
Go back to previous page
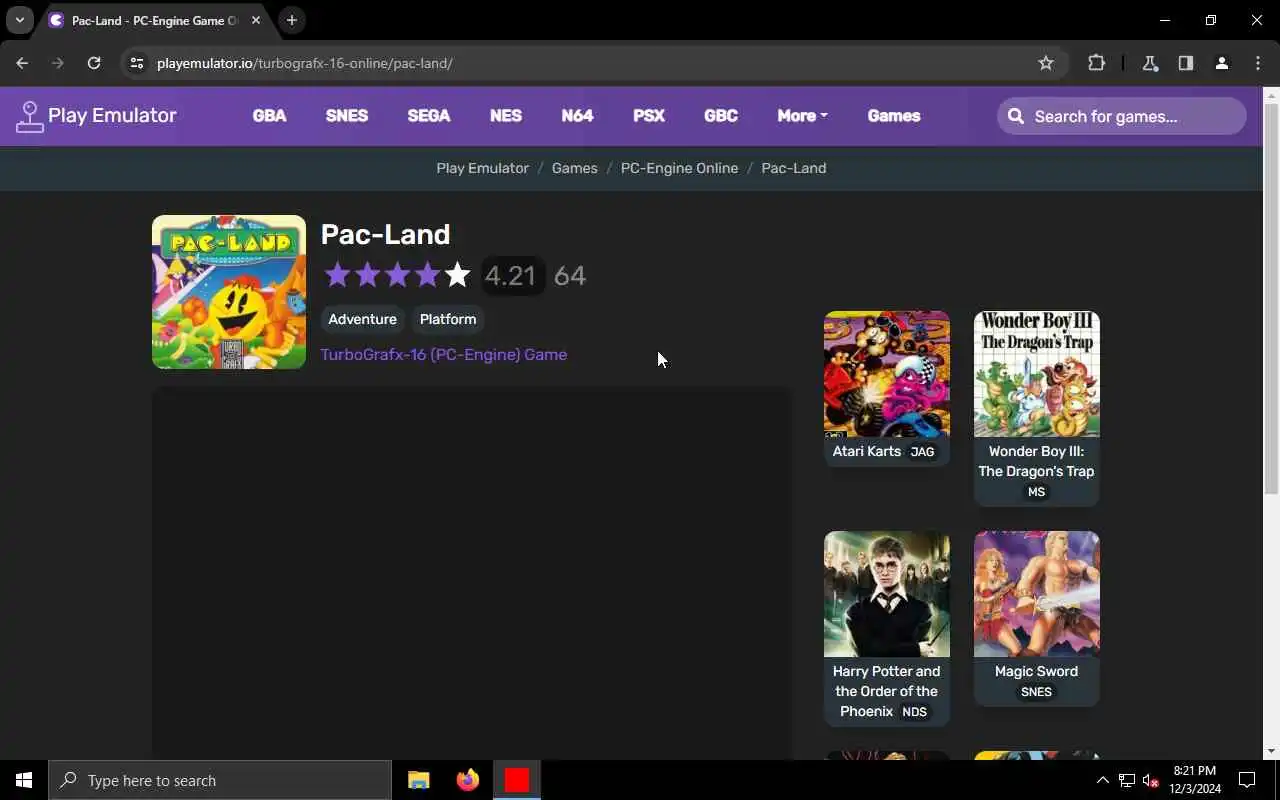point(22,63)
